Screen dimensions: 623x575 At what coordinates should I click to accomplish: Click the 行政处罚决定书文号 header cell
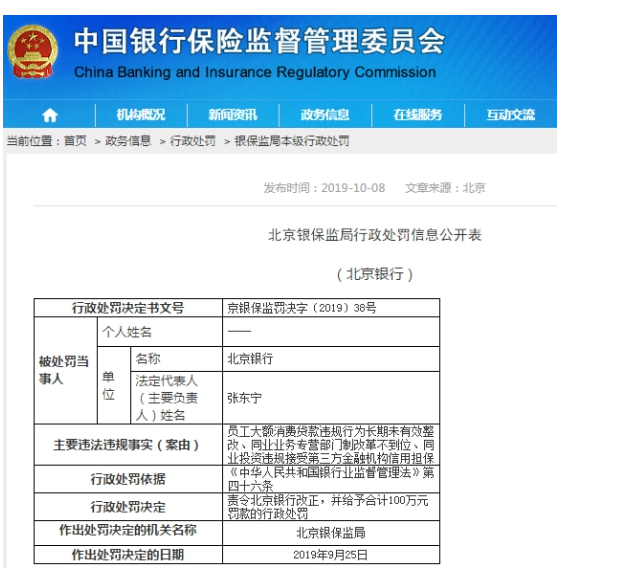point(128,308)
